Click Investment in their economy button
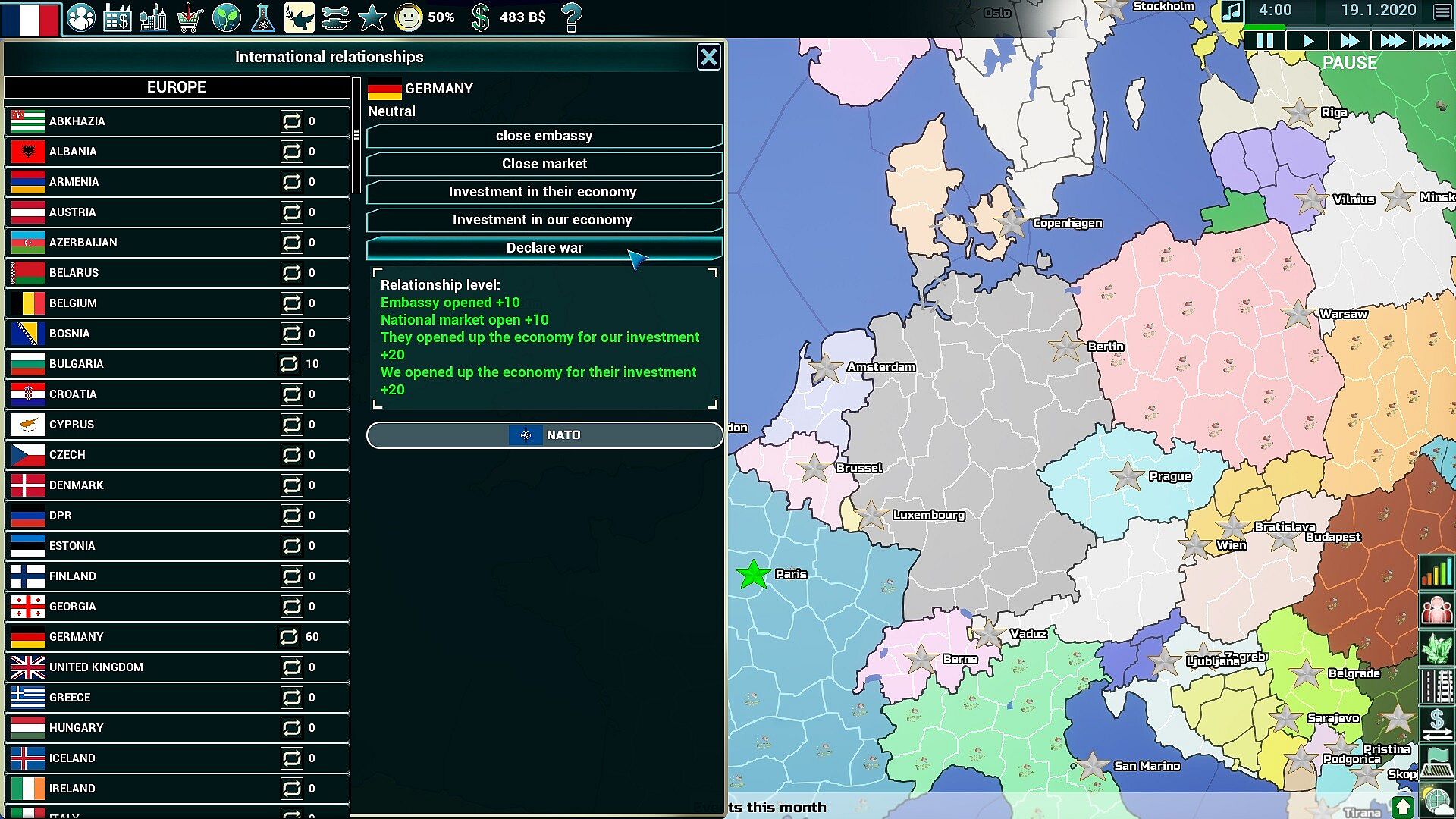The image size is (1456, 819). 544,192
